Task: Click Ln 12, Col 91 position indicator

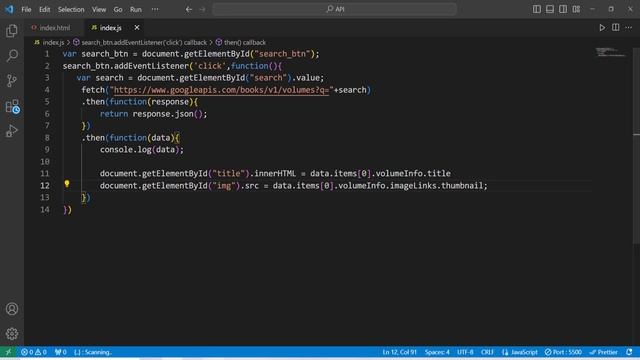Action: click(x=400, y=352)
